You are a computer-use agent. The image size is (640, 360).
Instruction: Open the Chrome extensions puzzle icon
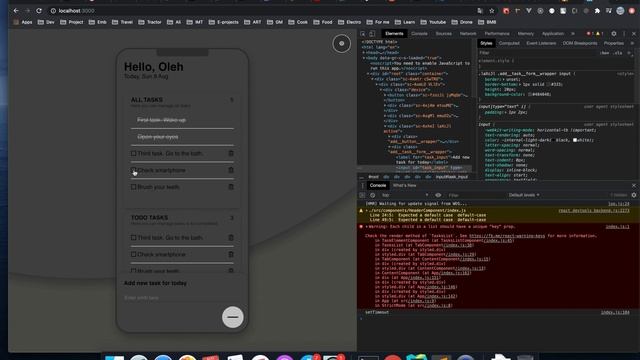click(597, 11)
